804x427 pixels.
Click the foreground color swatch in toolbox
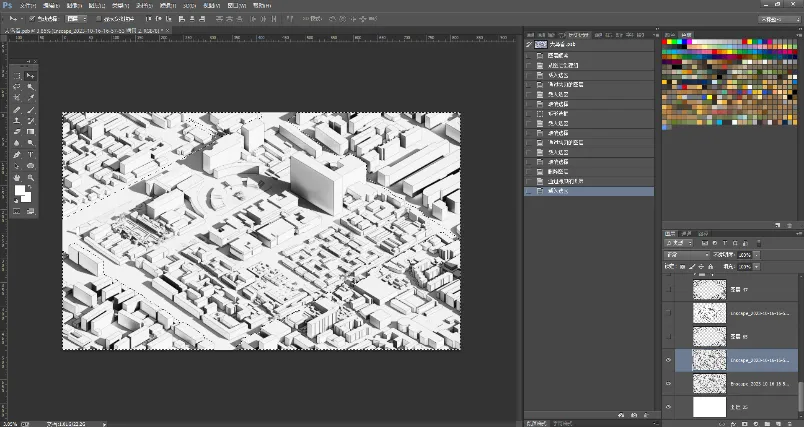[x=19, y=191]
